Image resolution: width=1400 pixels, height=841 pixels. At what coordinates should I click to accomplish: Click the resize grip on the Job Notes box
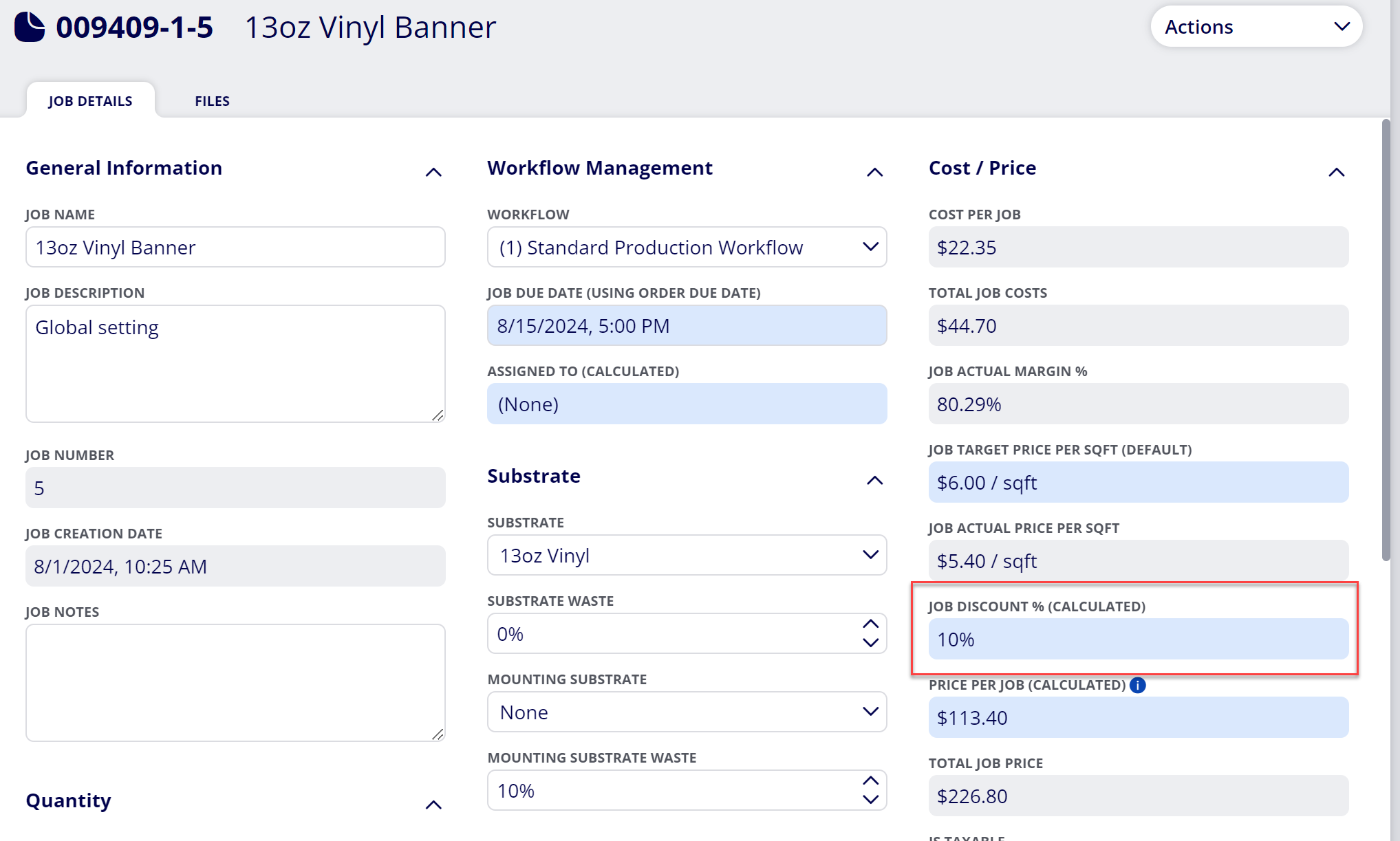tap(438, 734)
